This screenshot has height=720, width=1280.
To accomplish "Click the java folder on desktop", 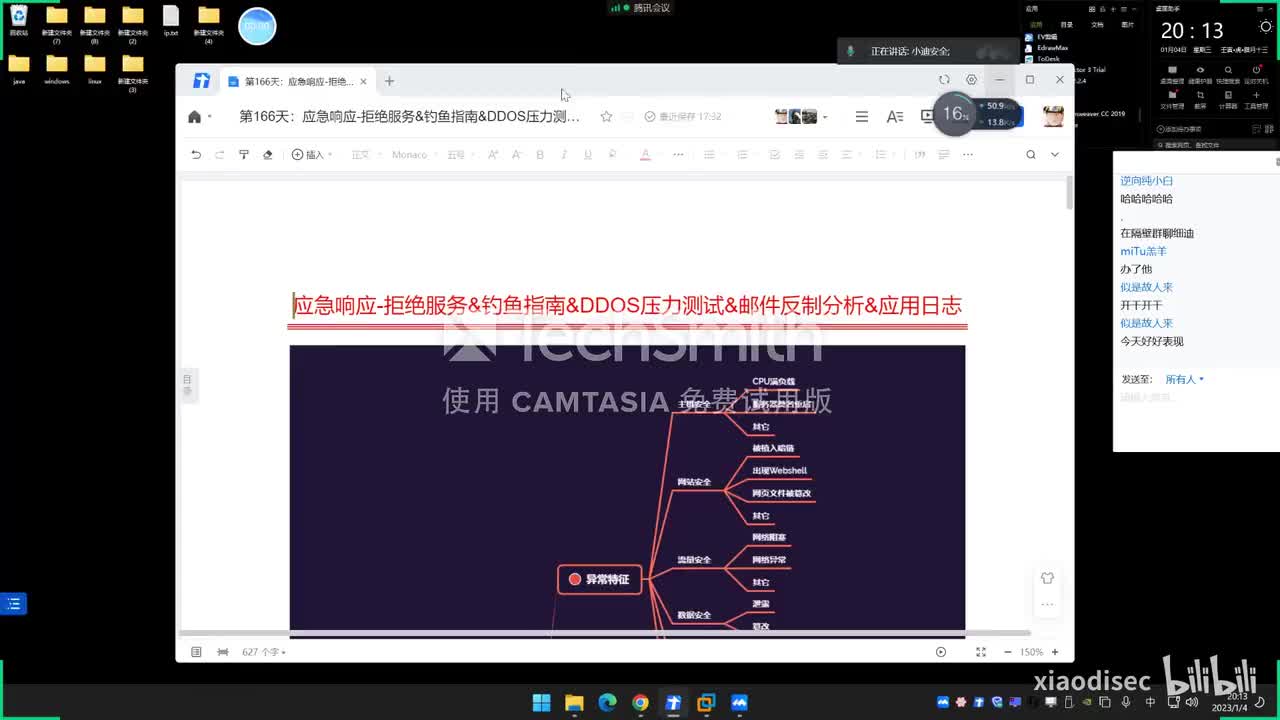I will [x=19, y=69].
